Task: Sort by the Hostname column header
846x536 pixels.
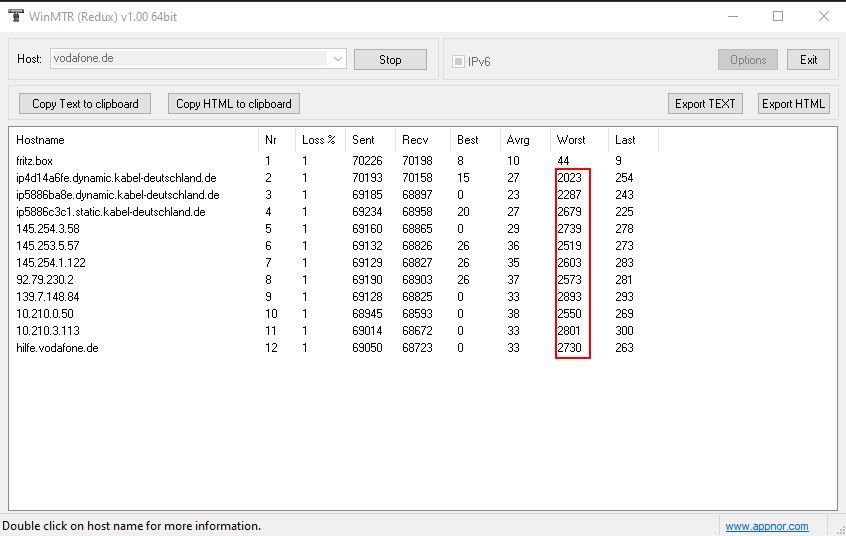Action: (x=134, y=140)
